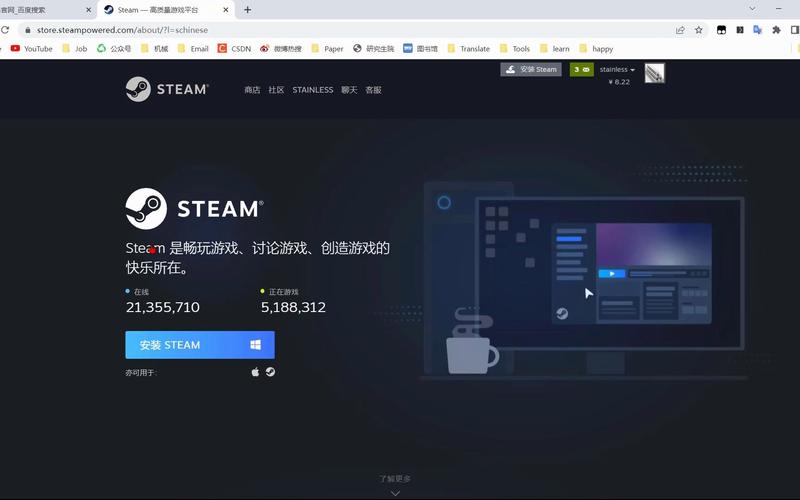Click the first black extension icon after the star
The height and width of the screenshot is (500, 800).
(x=721, y=30)
